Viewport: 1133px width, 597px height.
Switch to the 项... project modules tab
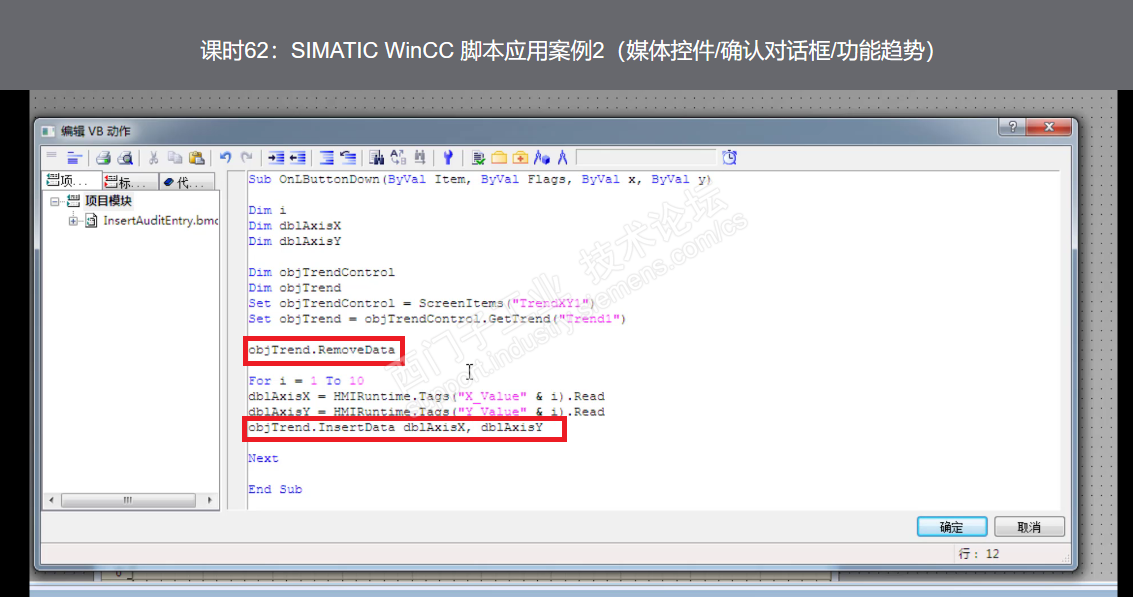pos(72,181)
